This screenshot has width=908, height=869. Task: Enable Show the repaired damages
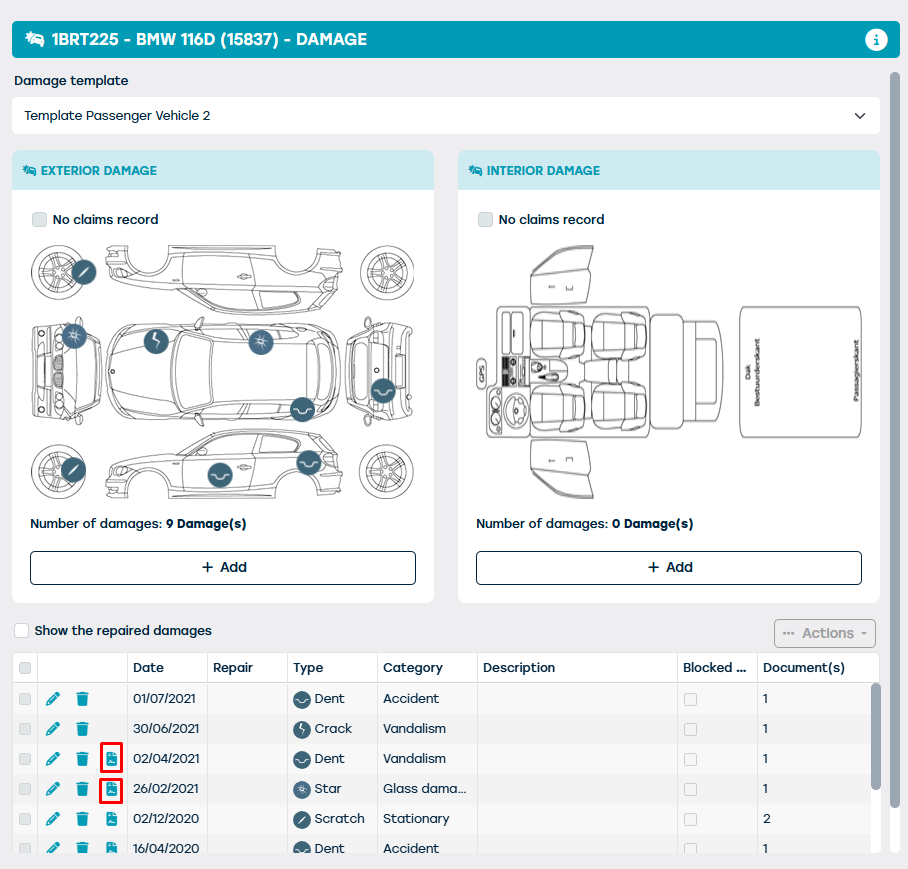(21, 630)
